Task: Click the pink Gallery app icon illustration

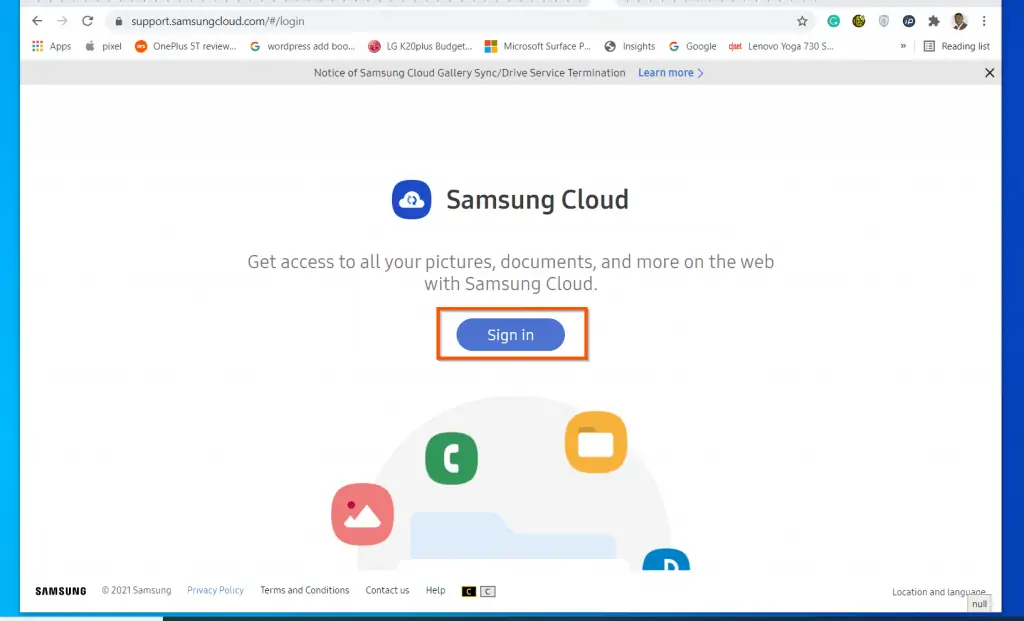Action: pyautogui.click(x=362, y=515)
